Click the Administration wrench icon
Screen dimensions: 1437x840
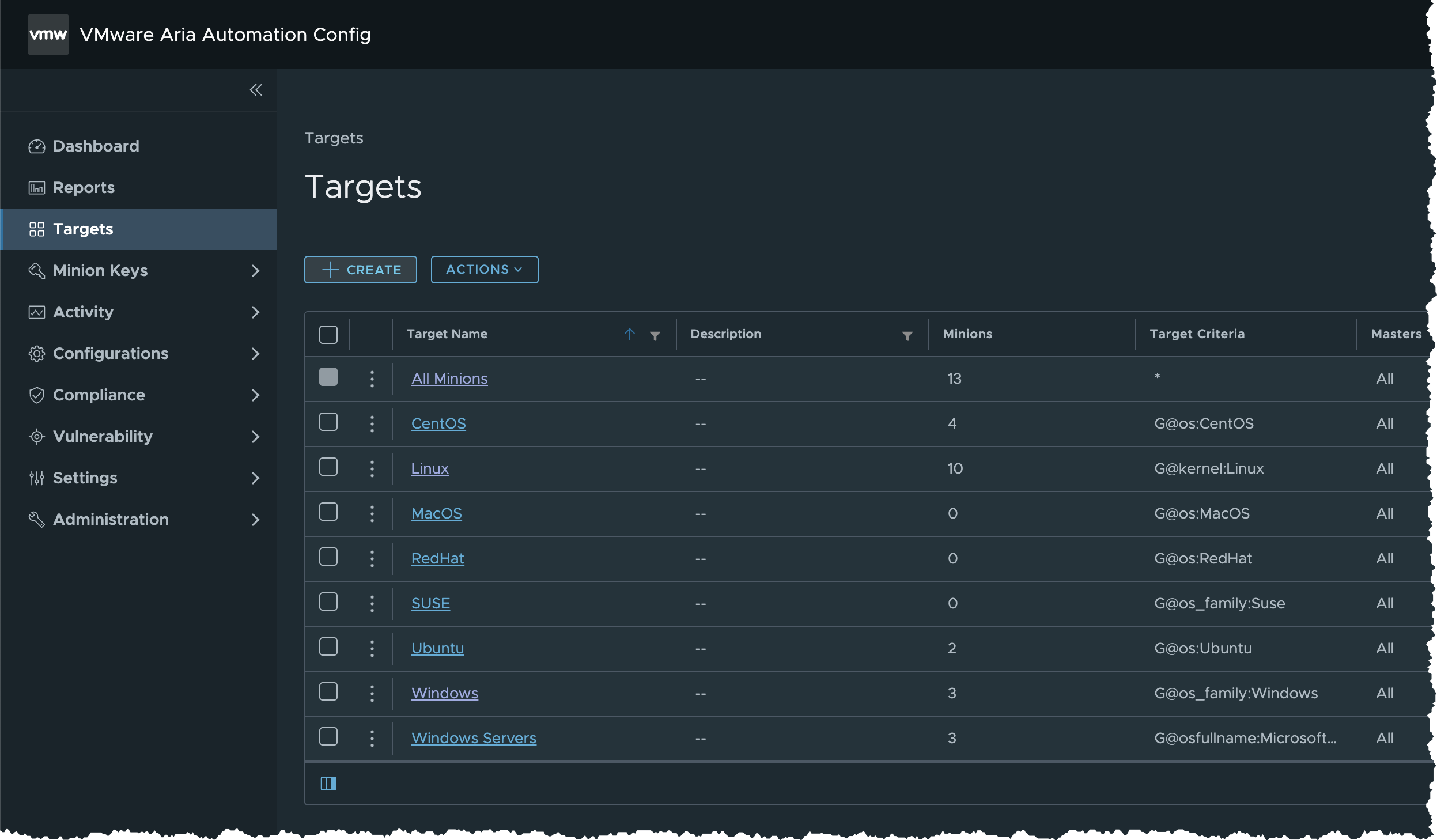click(x=37, y=520)
